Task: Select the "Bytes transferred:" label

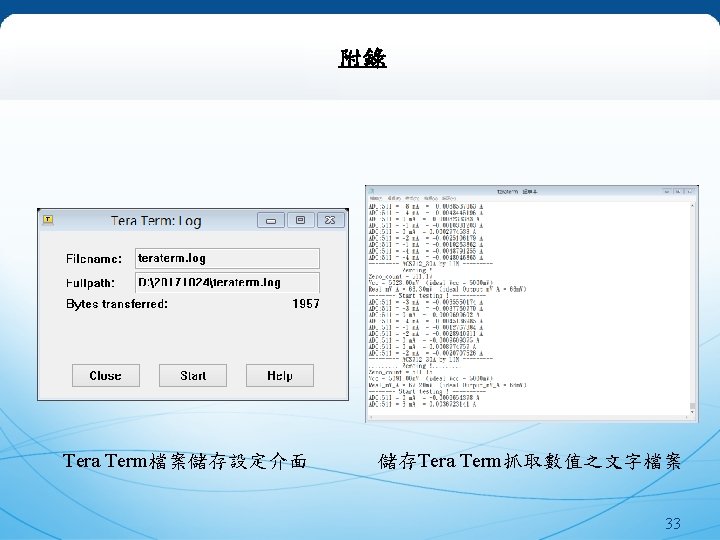Action: (117, 304)
